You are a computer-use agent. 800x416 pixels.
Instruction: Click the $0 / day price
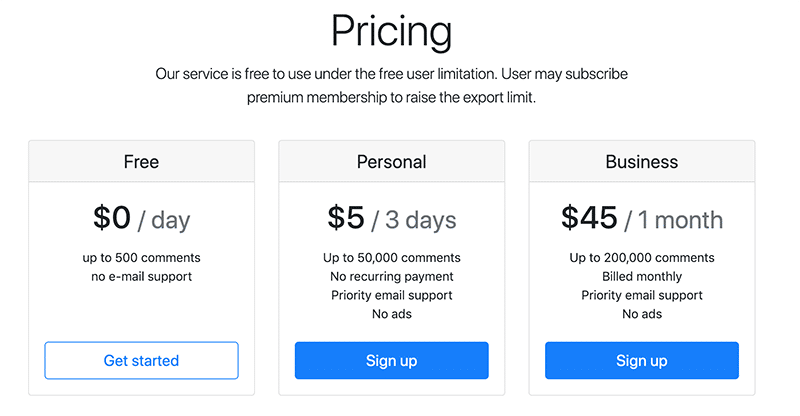141,218
